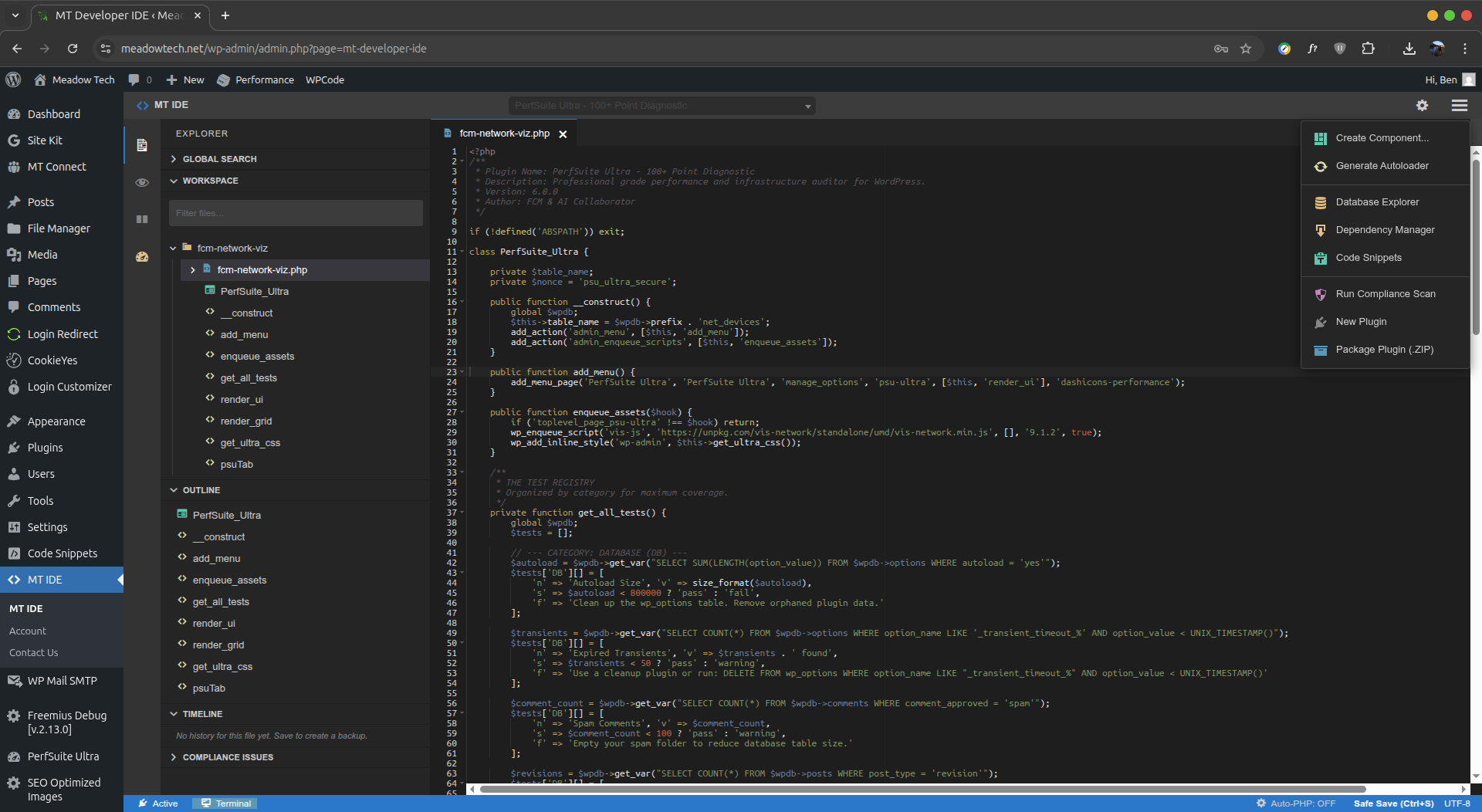Select Site Kit in the admin sidebar
The image size is (1482, 812).
[44, 140]
